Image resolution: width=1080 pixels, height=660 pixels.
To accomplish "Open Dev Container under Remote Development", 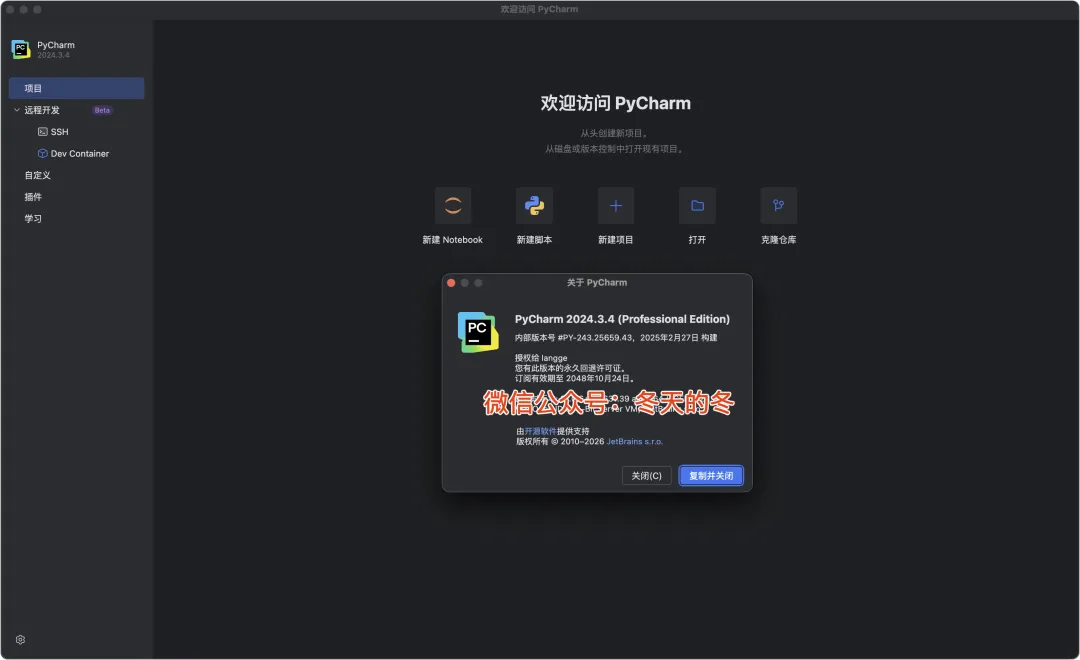I will point(80,154).
